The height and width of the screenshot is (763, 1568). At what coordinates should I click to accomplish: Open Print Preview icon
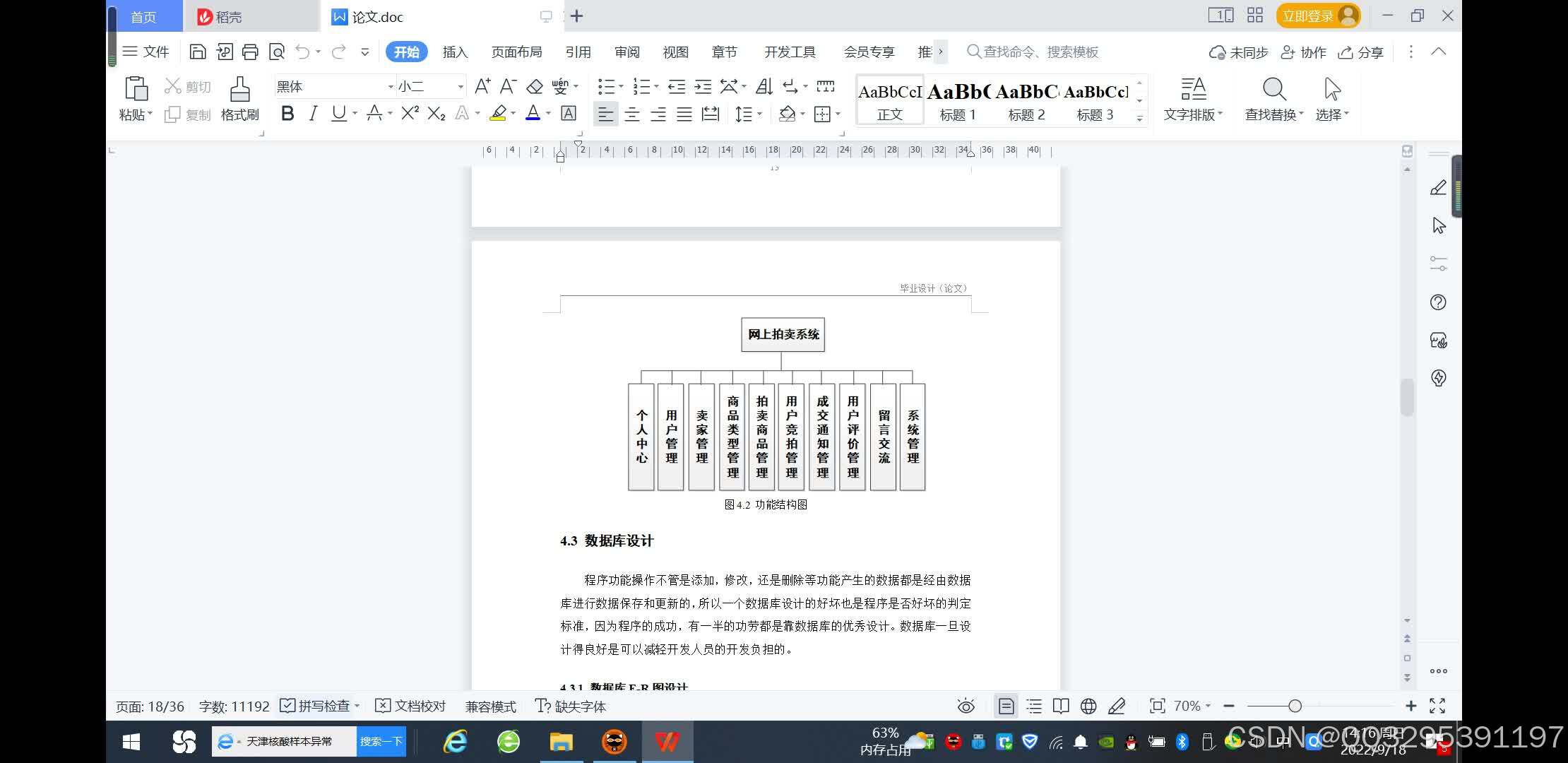point(277,52)
